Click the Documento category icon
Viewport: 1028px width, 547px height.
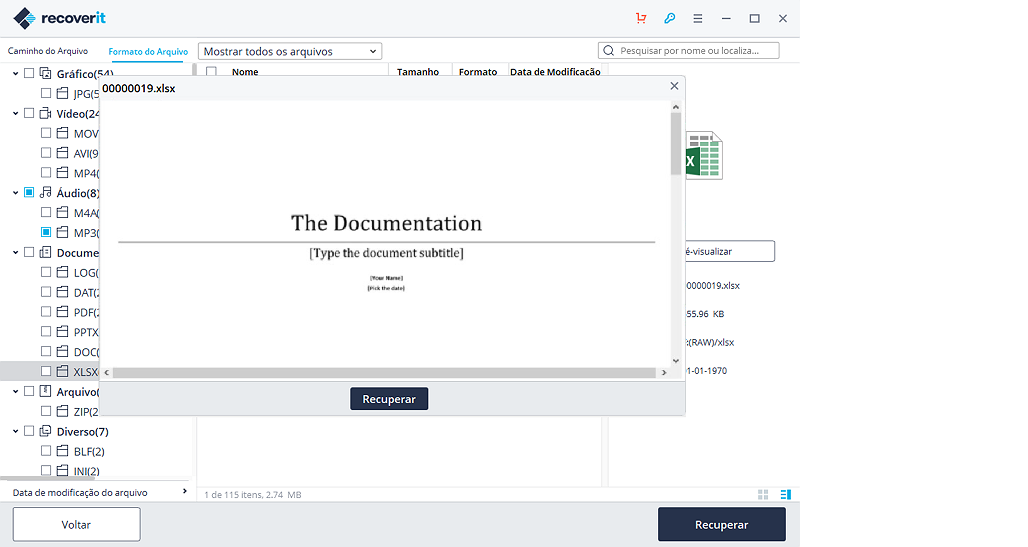pyautogui.click(x=45, y=252)
